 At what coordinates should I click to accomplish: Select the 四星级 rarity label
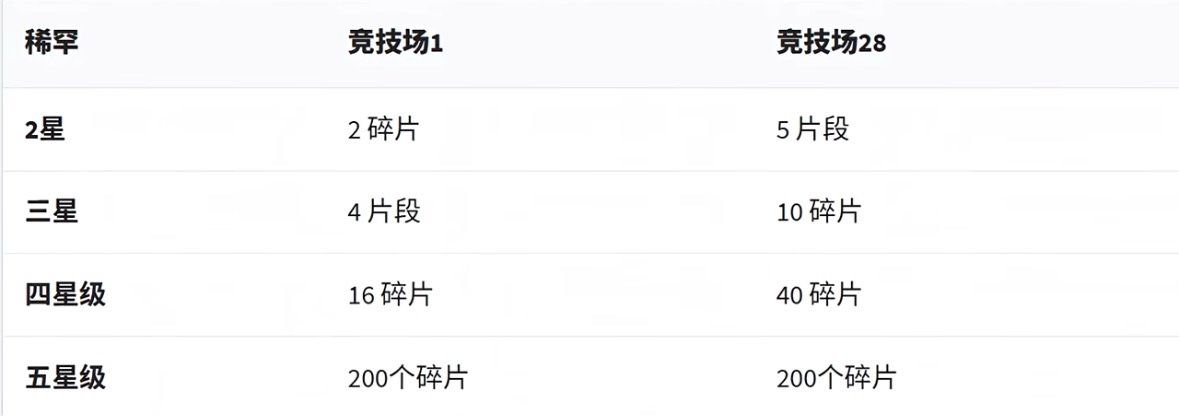pyautogui.click(x=66, y=295)
